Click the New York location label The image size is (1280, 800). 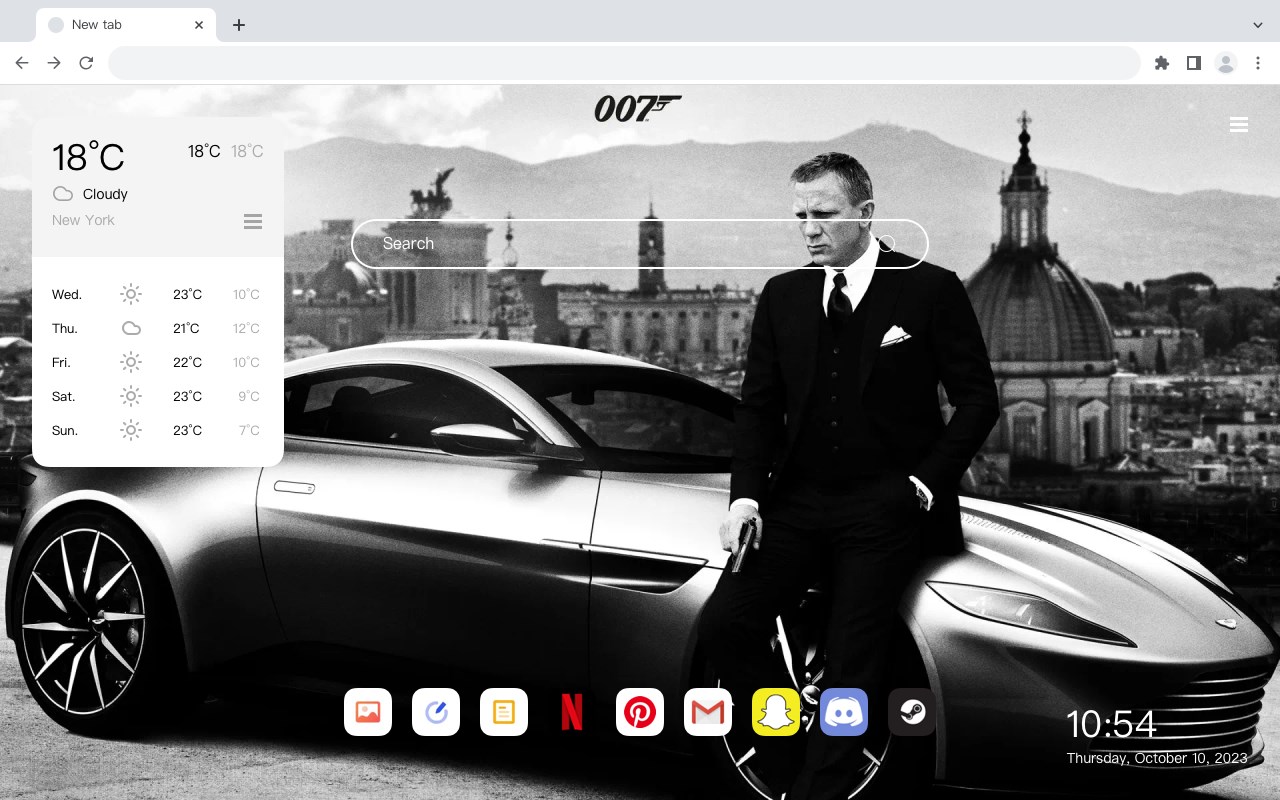(83, 220)
